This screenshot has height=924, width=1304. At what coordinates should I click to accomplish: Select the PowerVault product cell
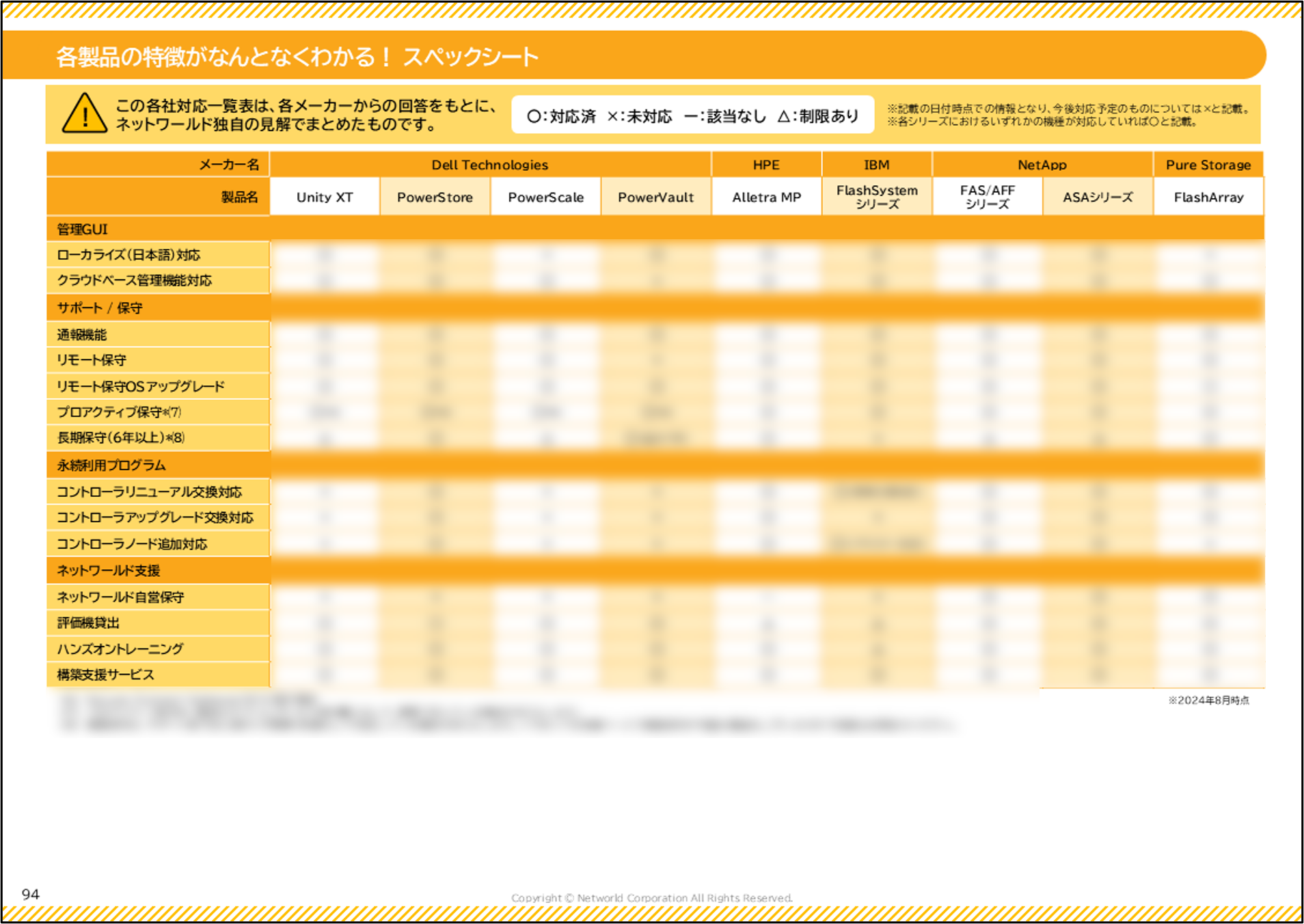[x=656, y=197]
